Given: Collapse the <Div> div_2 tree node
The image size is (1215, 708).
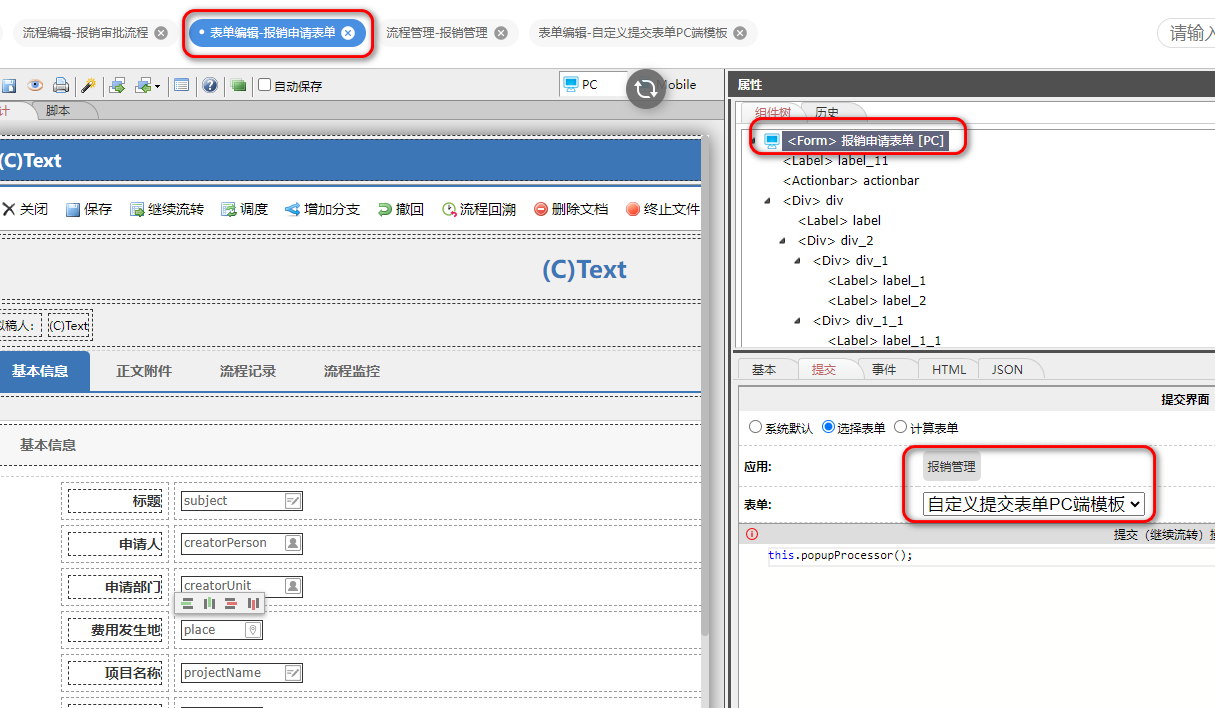Looking at the screenshot, I should (783, 241).
